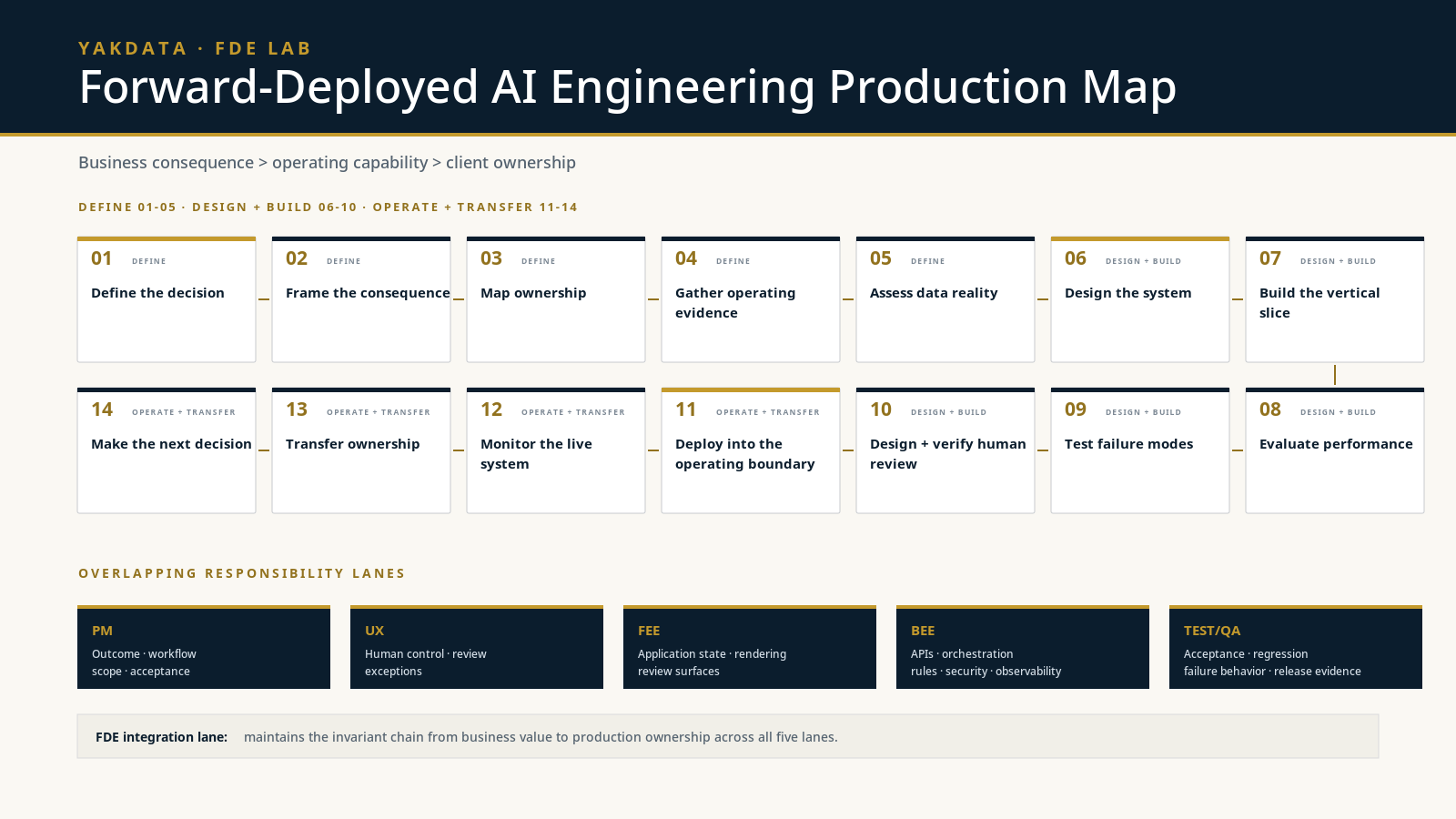Click 'maintains the invariant chain' sentence
1456x819 pixels.
click(x=541, y=737)
